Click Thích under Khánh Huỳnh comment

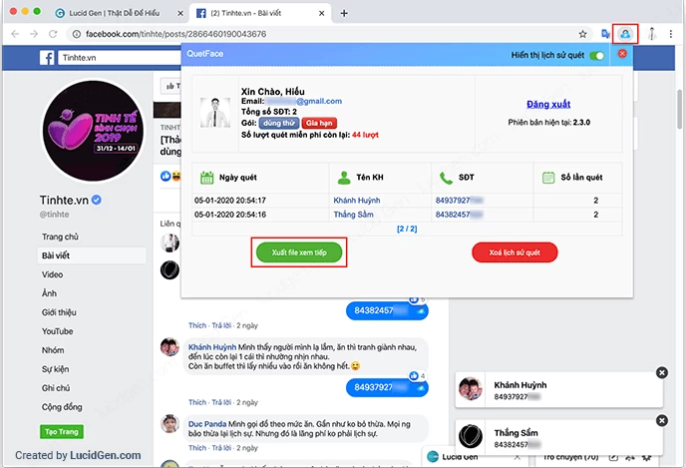coord(197,402)
